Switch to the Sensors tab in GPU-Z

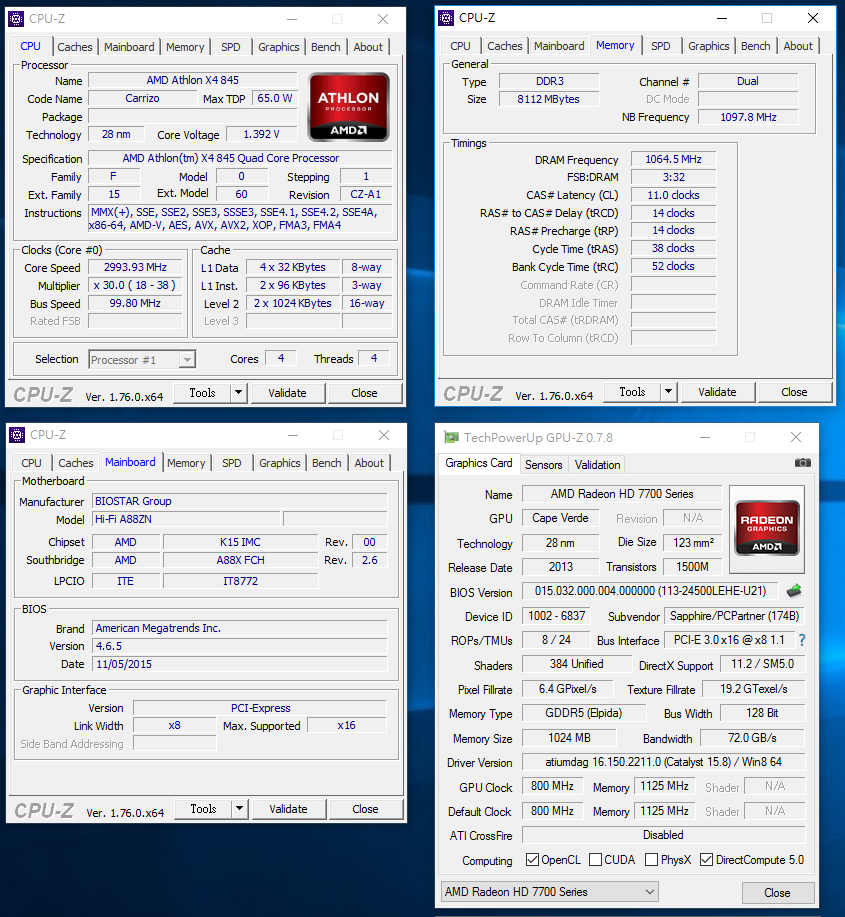point(543,464)
